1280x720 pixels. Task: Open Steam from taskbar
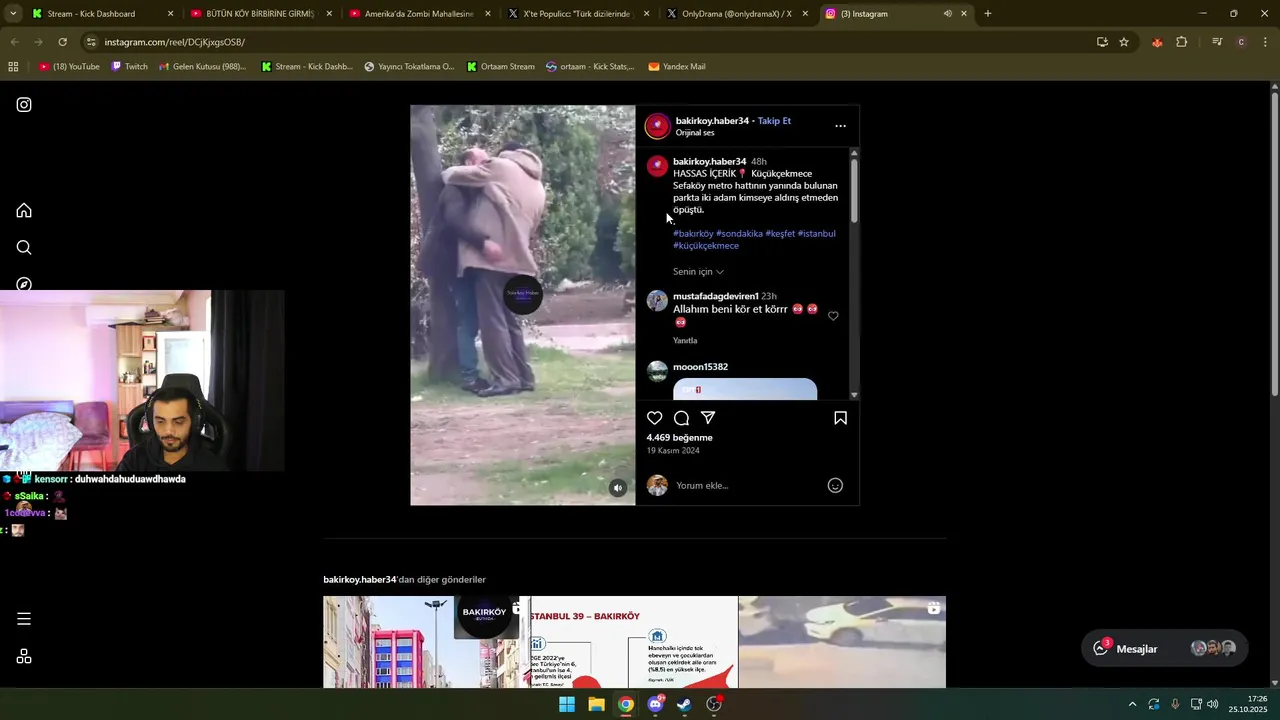(684, 704)
